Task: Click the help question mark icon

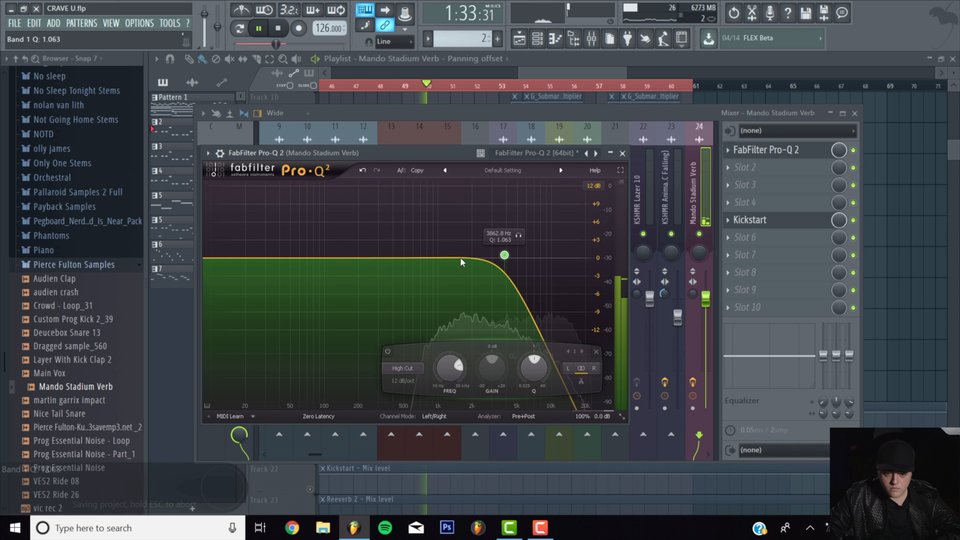Action: [788, 12]
